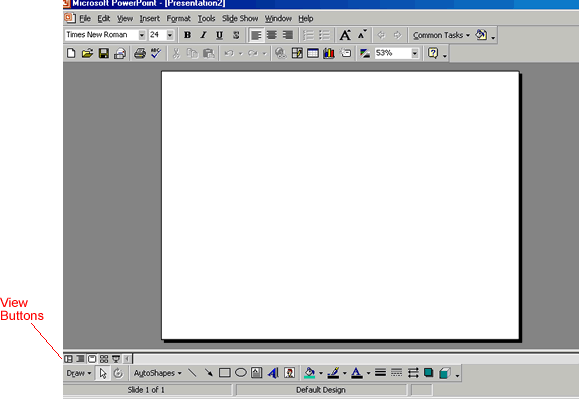
Task: Align text left
Action: click(x=256, y=35)
